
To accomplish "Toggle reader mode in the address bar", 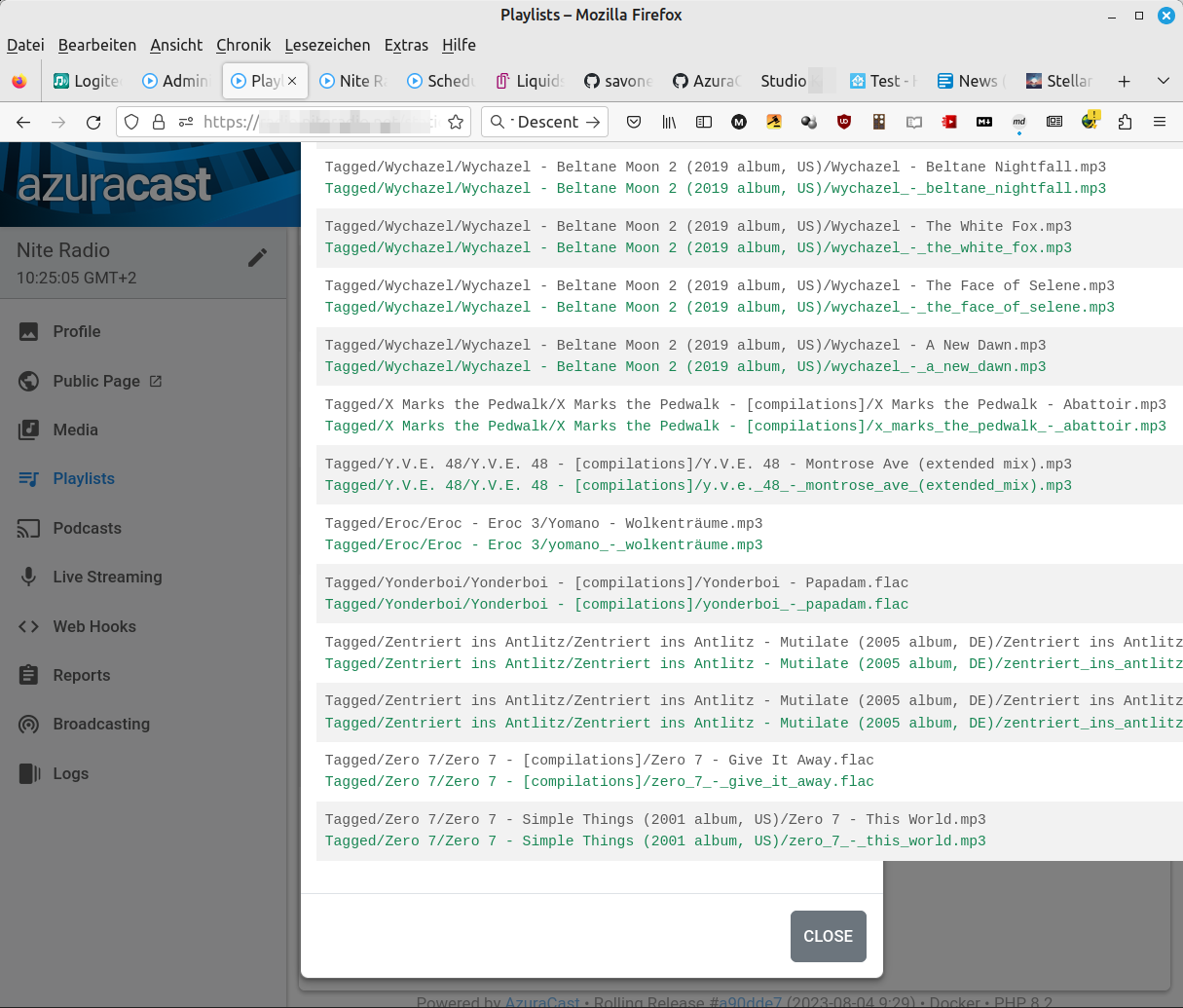I will (914, 122).
